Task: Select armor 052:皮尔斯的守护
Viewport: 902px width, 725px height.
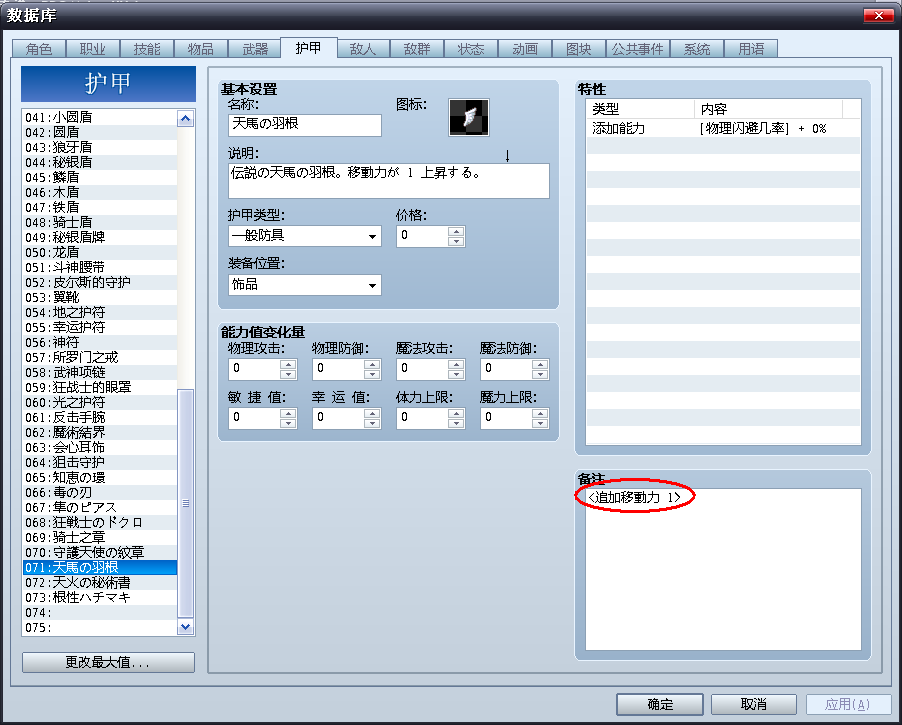Action: pos(100,282)
